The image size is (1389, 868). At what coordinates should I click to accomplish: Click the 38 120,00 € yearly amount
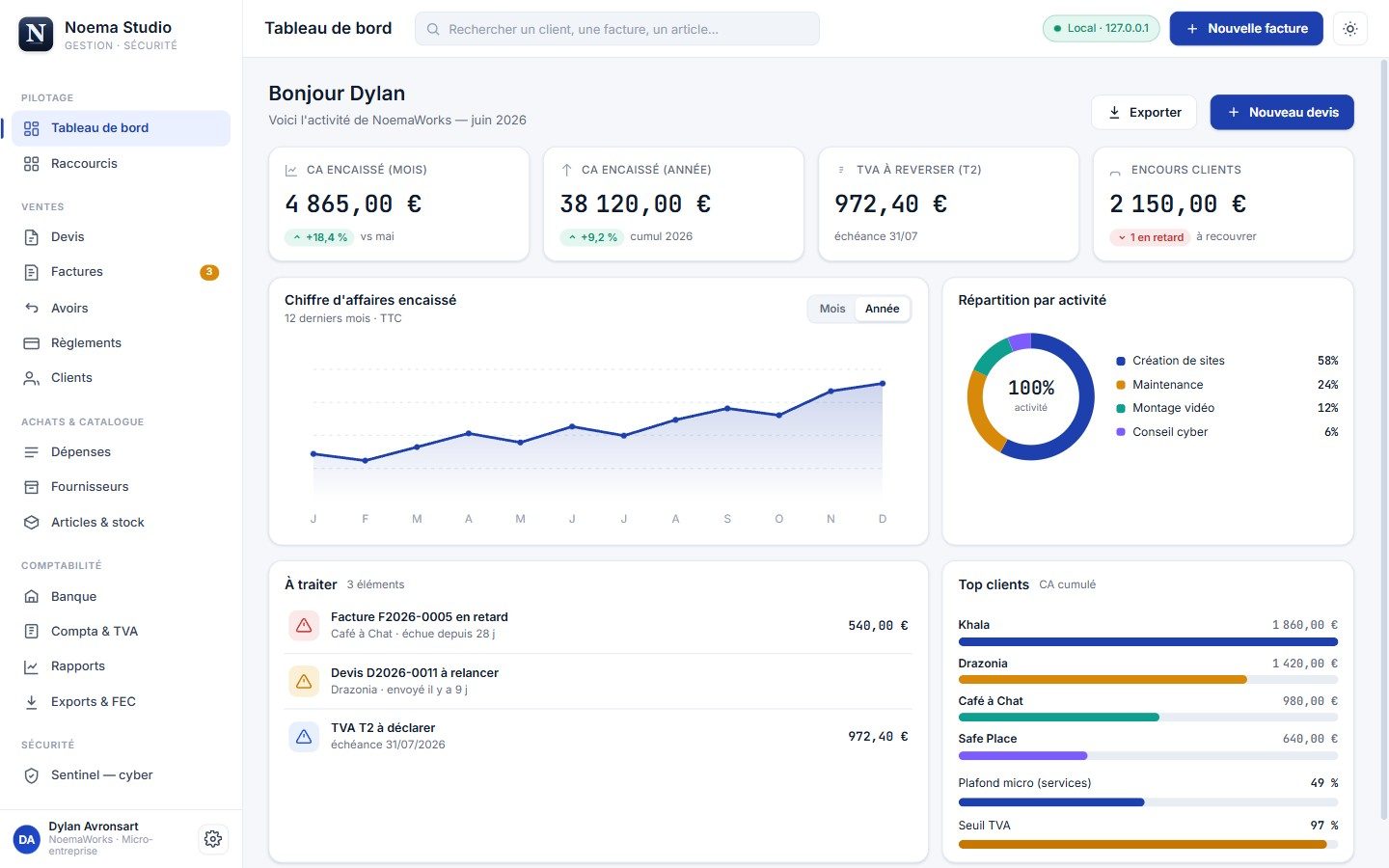636,204
